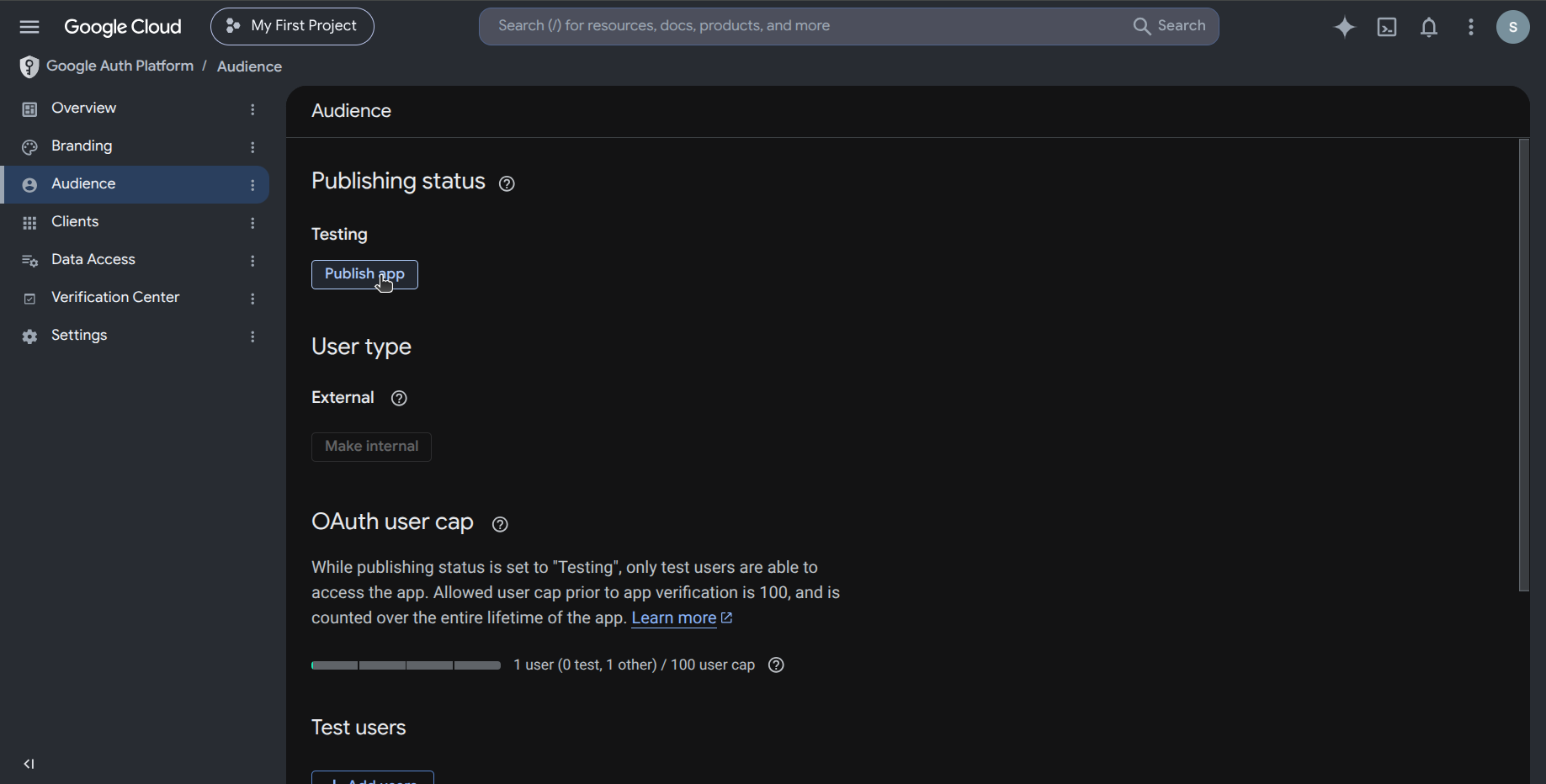Go to Google Auth Platform breadcrumb
Image resolution: width=1546 pixels, height=784 pixels.
coord(120,66)
